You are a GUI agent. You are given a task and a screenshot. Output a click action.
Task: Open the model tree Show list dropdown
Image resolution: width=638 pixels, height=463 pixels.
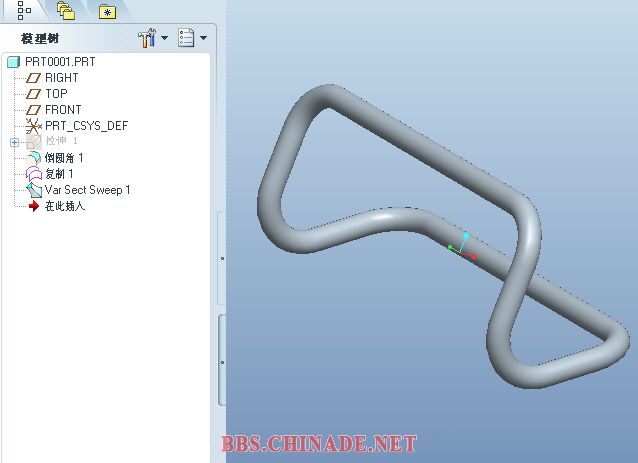(x=191, y=38)
